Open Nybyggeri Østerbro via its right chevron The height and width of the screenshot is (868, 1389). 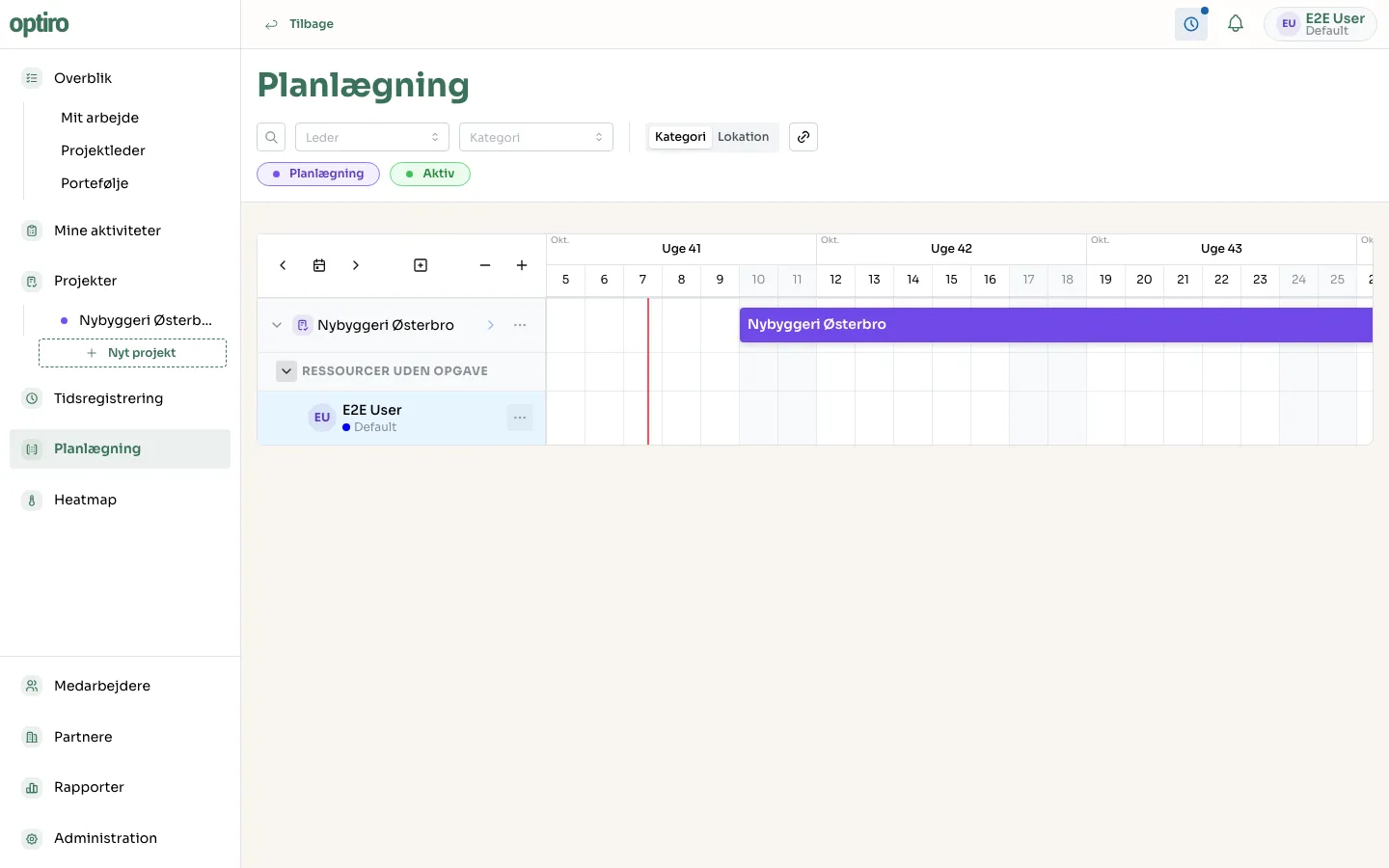(491, 325)
